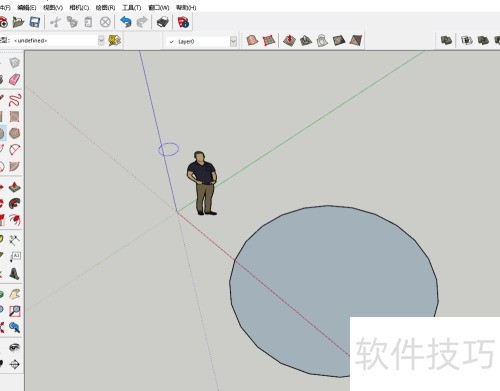Screen dimensions: 500x391
Task: Select the Pan hand tool
Action: tap(14, 294)
